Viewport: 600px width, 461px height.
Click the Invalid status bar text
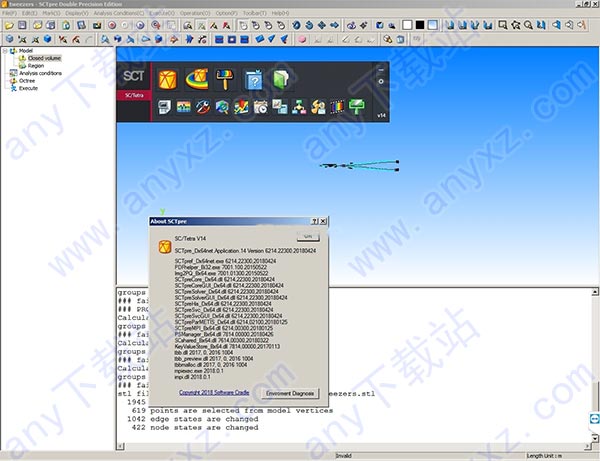(343, 456)
